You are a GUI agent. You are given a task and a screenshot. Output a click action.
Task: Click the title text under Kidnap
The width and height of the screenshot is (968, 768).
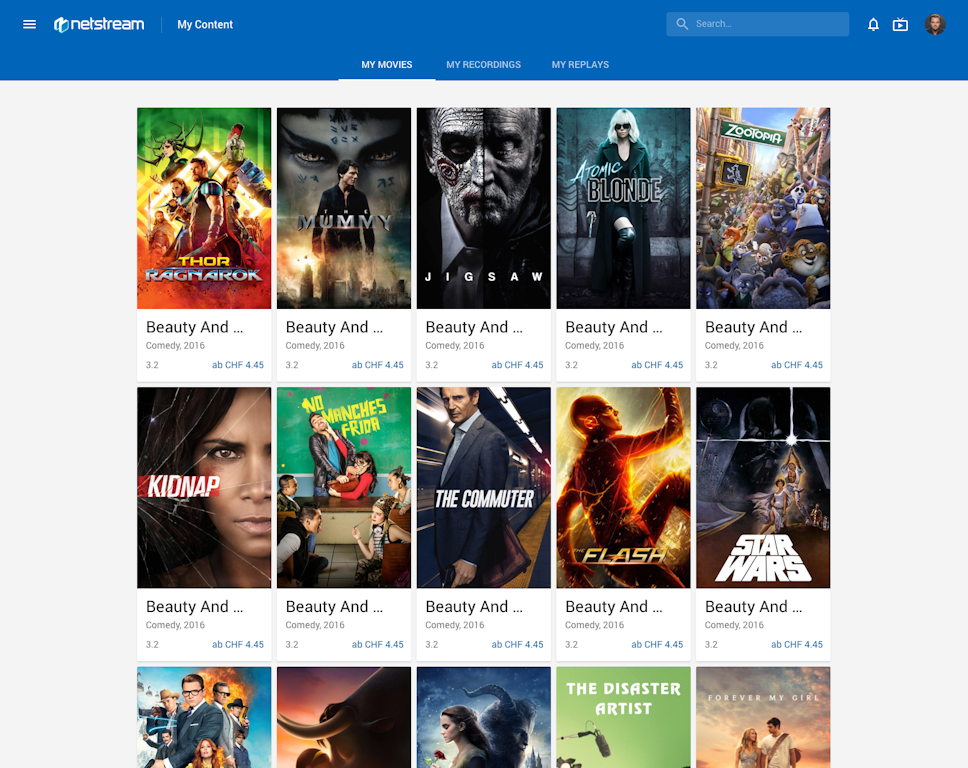(194, 607)
